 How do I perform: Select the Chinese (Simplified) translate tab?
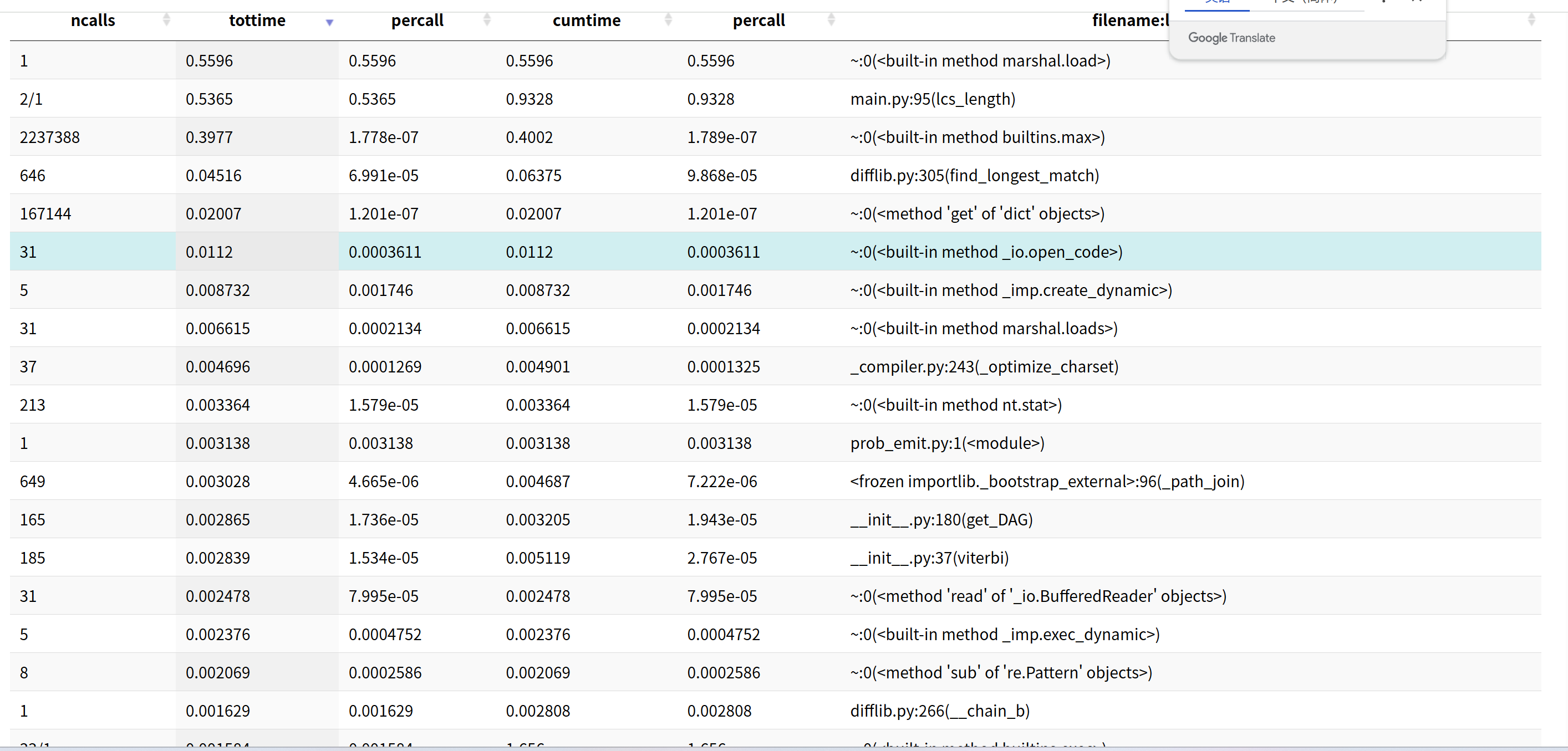[1306, 3]
